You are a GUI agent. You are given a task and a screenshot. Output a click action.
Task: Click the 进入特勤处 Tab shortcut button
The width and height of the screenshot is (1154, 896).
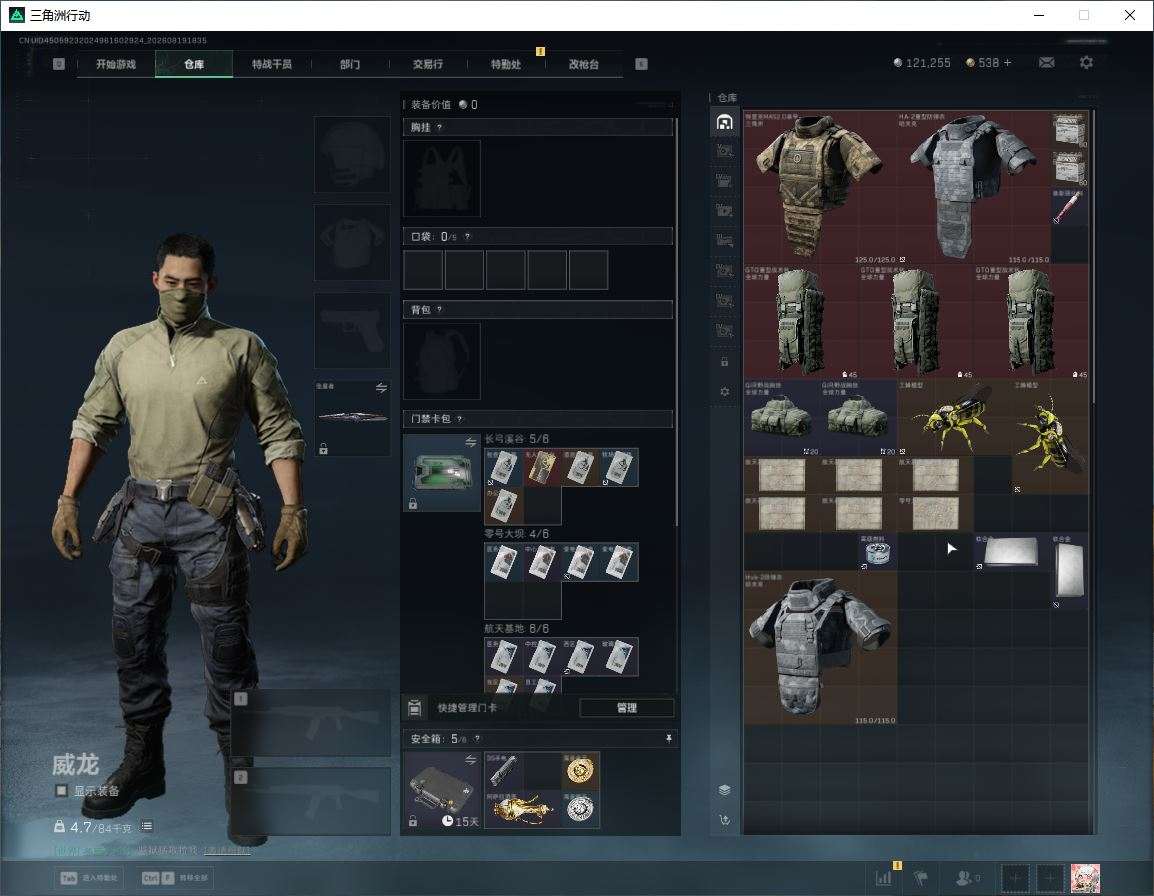89,878
